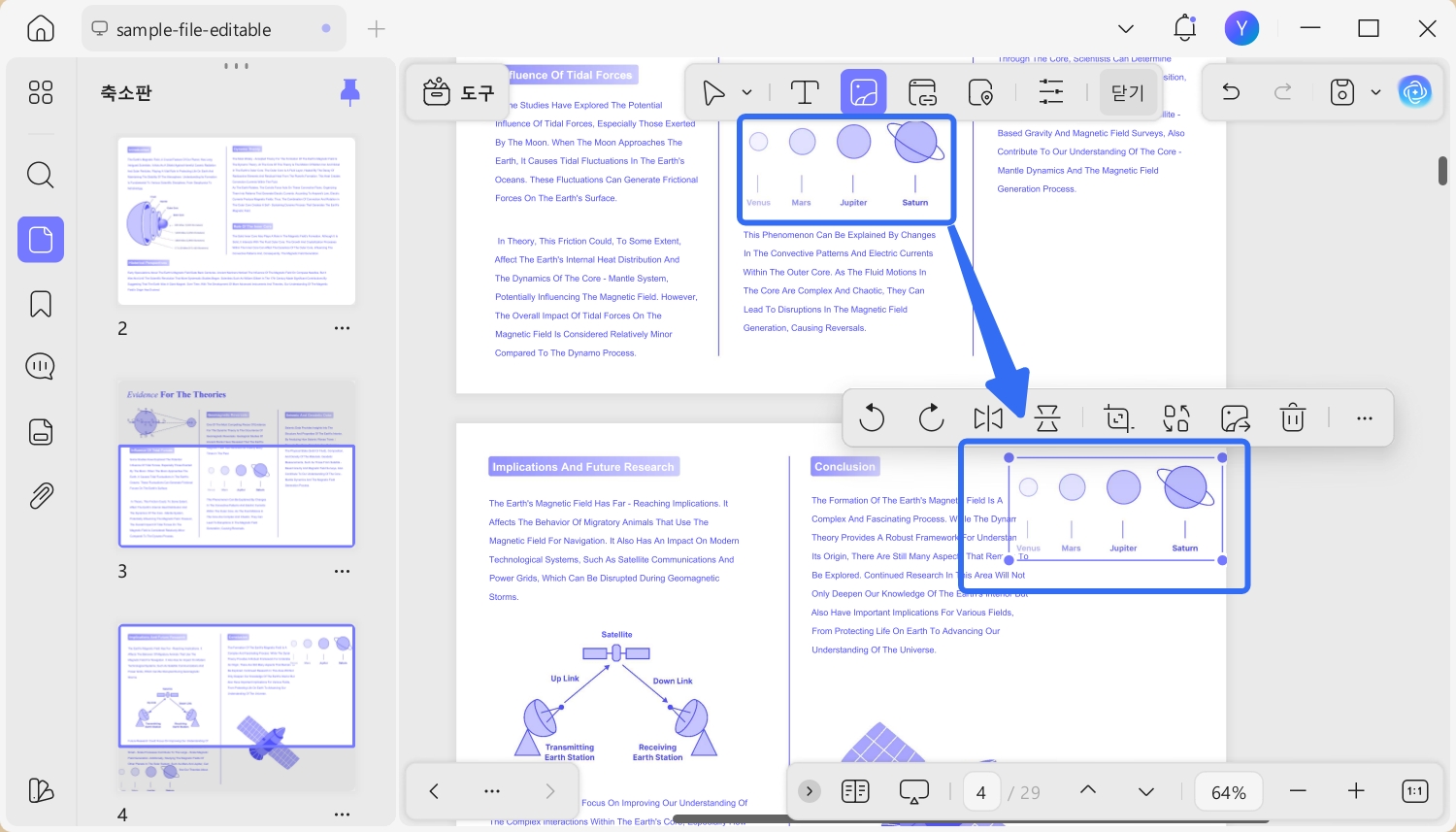This screenshot has height=832, width=1456.
Task: Select the image editing tool
Action: coord(864,92)
